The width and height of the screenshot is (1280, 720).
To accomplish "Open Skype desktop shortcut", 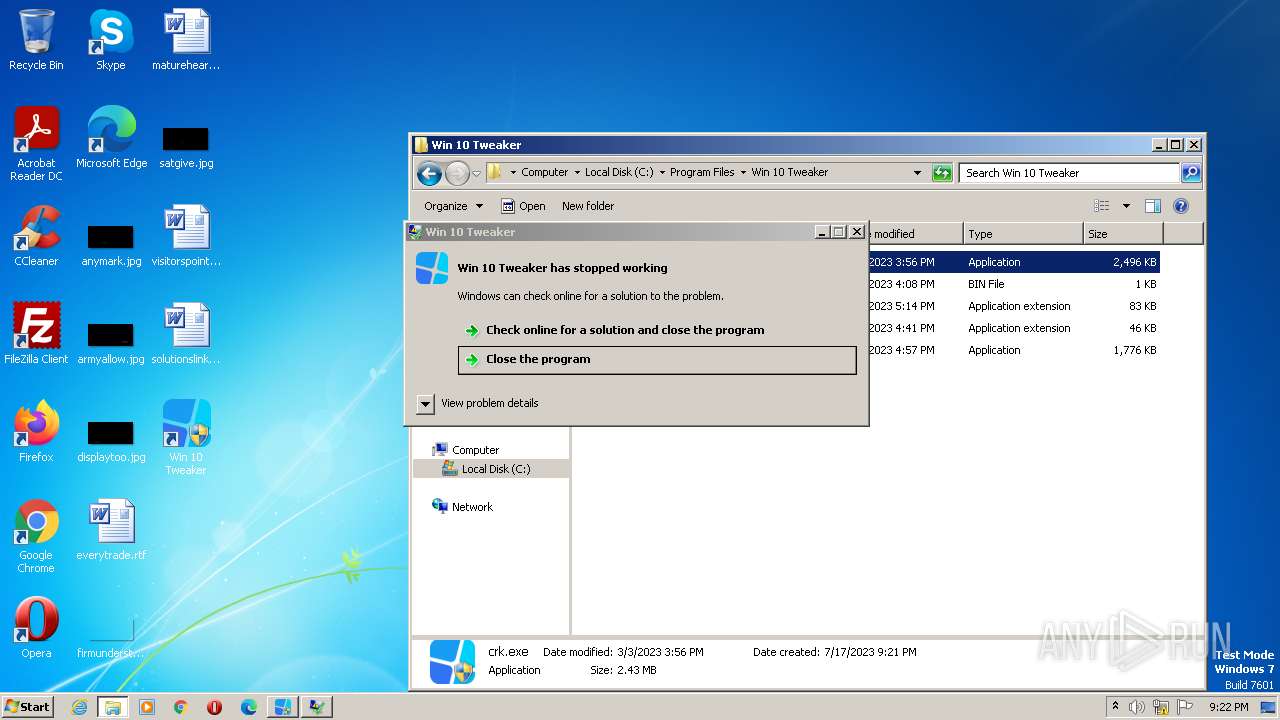I will coord(110,40).
